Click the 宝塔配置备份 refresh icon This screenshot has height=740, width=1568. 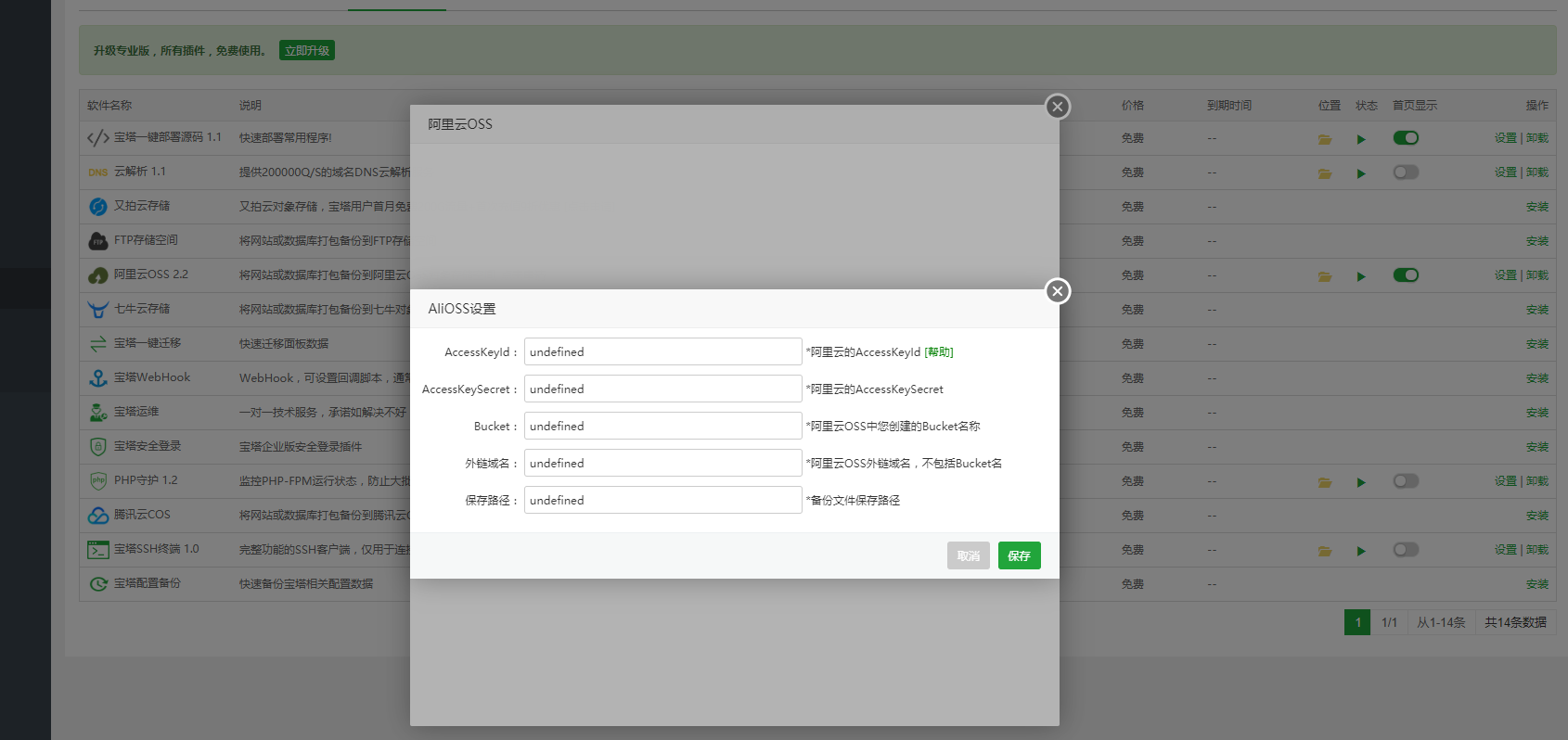pos(98,584)
